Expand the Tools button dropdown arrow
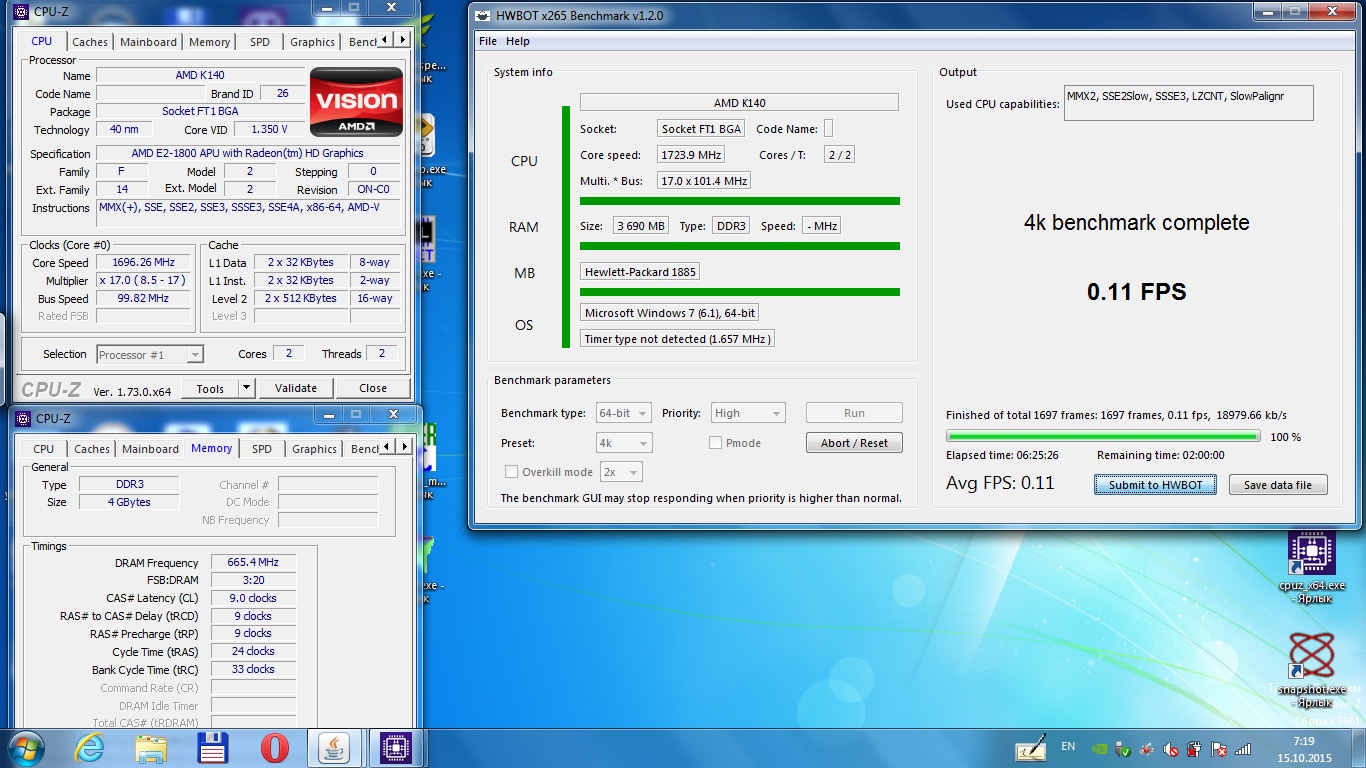Screen dimensions: 1366x768 pyautogui.click(x=246, y=388)
